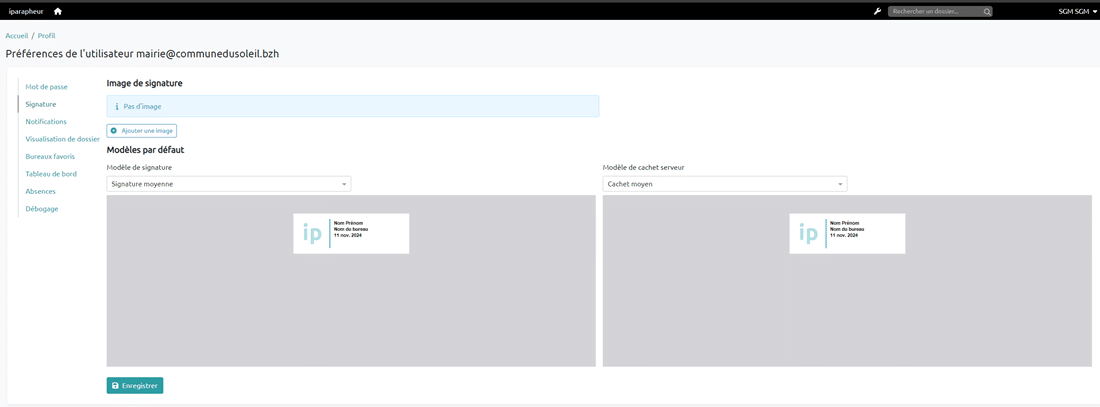This screenshot has width=1100, height=407.
Task: Open the Mot de passe section
Action: (46, 87)
